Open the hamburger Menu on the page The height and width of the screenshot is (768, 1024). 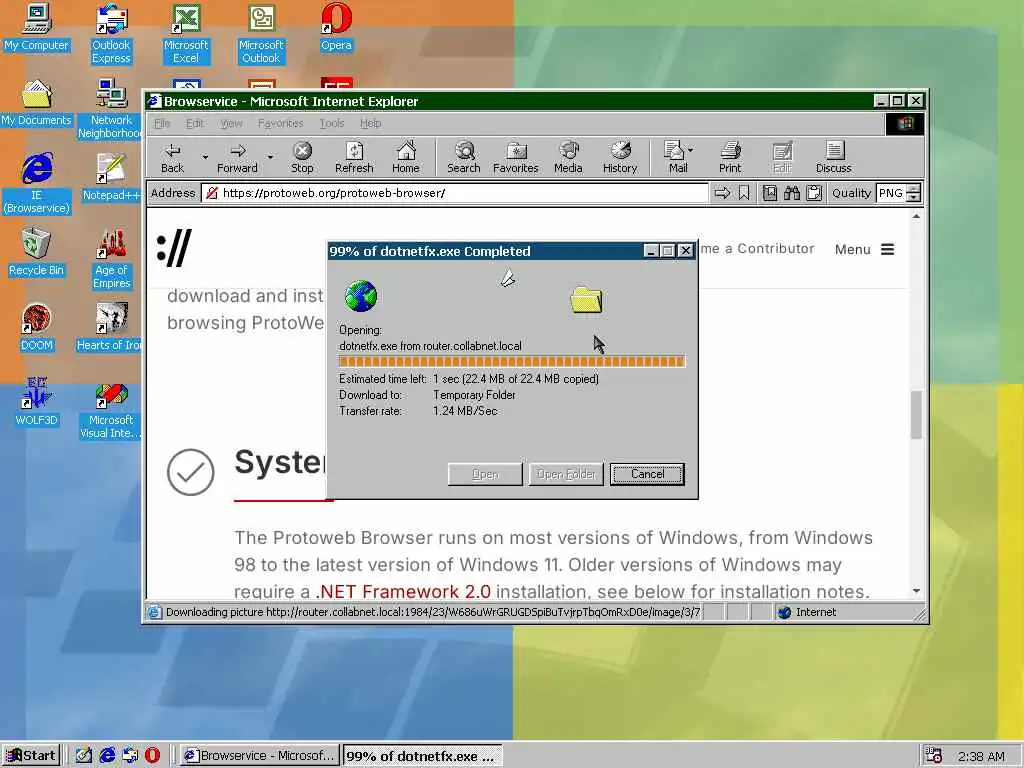[865, 249]
